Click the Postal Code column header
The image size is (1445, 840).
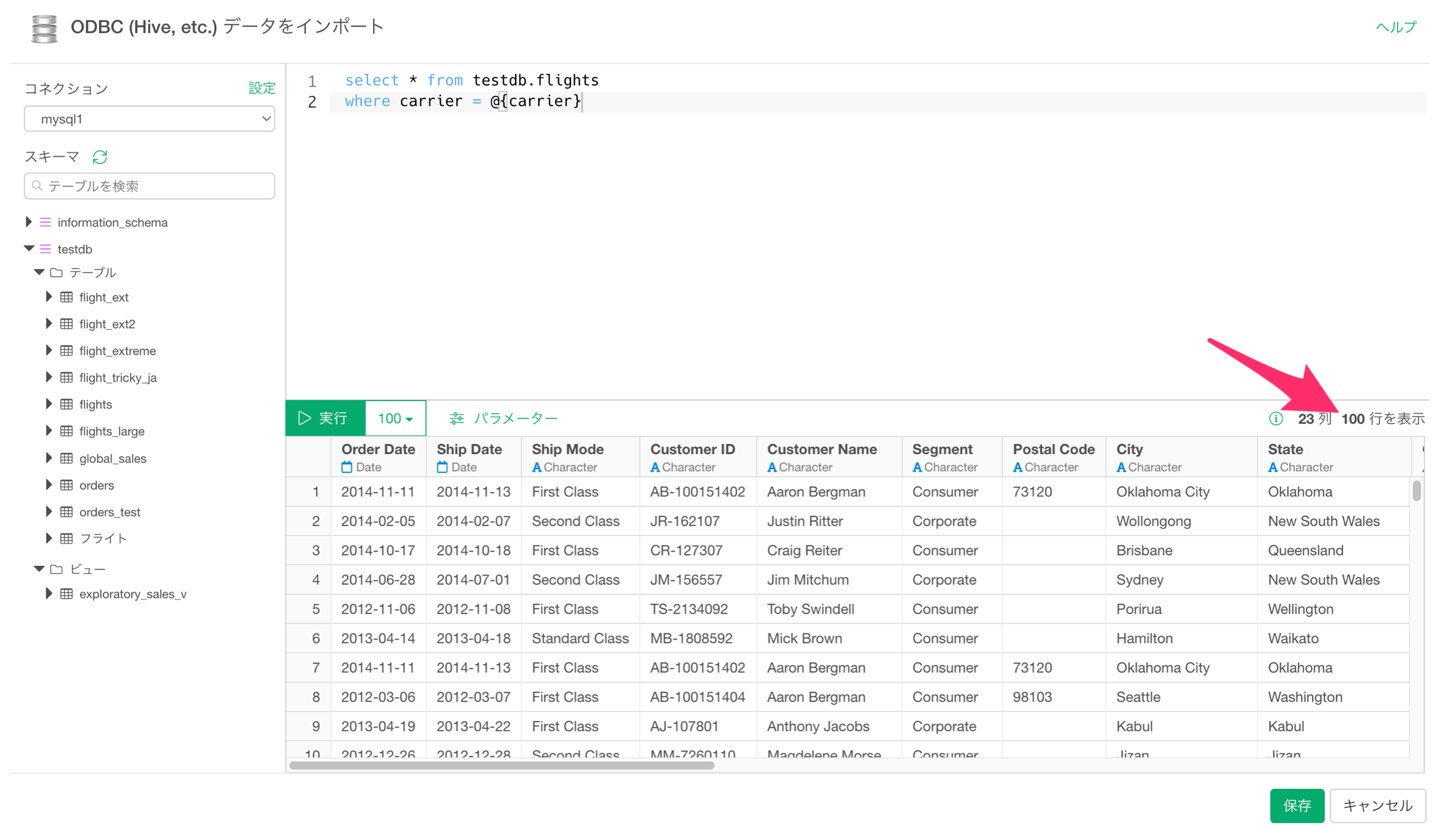tap(1054, 457)
